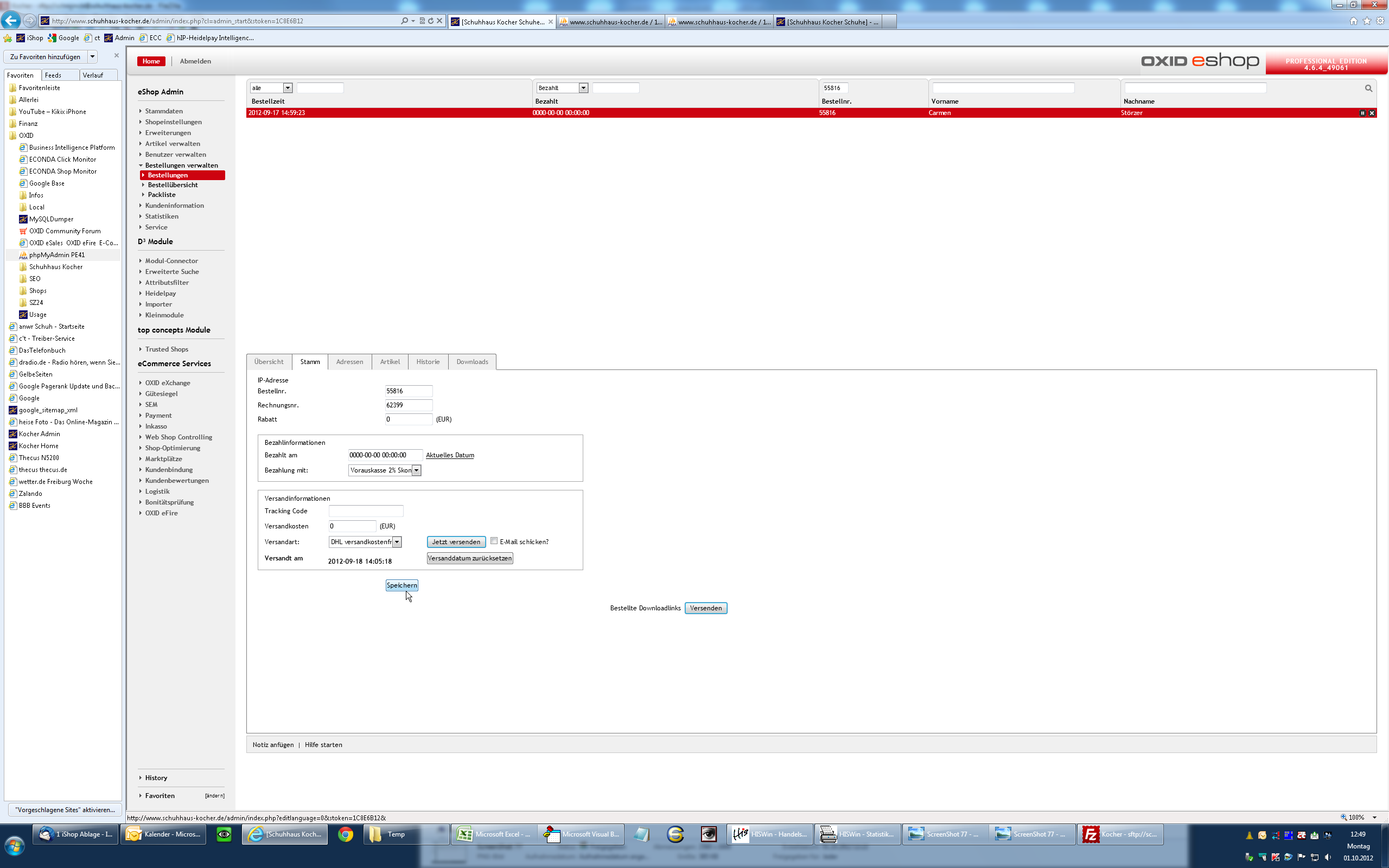Open the Bezahlung mit Vorauskasse dropdown

(x=417, y=470)
